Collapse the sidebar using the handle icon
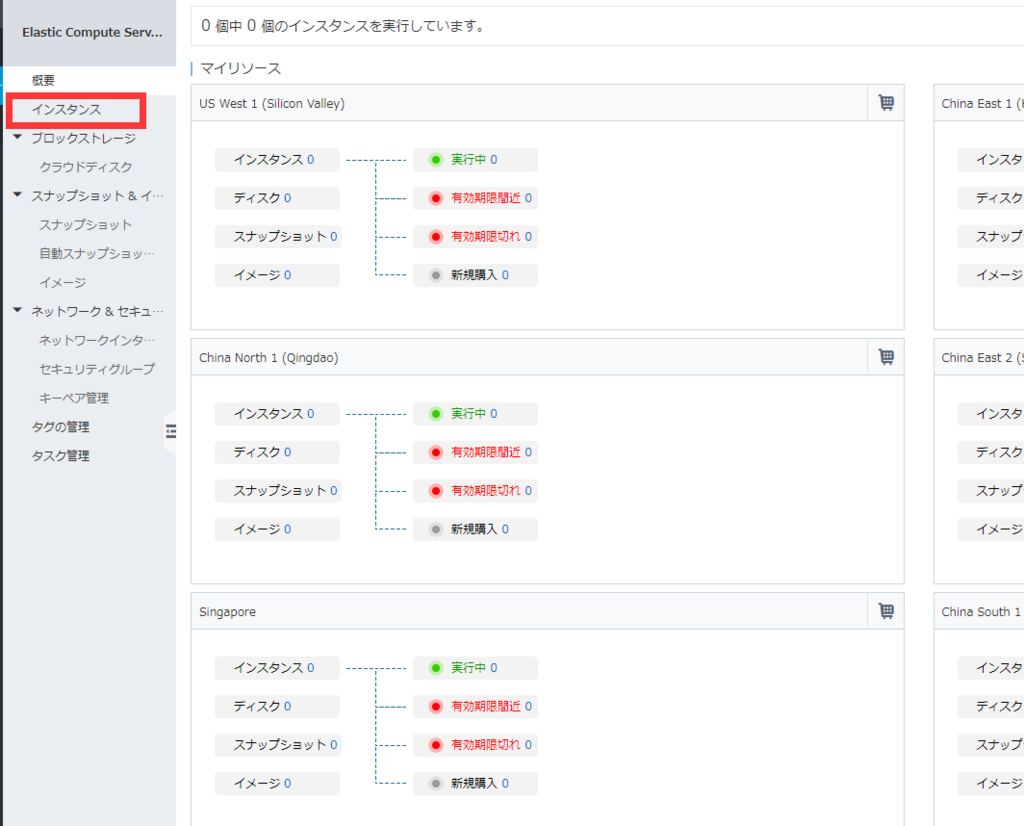Image resolution: width=1024 pixels, height=826 pixels. (x=170, y=430)
